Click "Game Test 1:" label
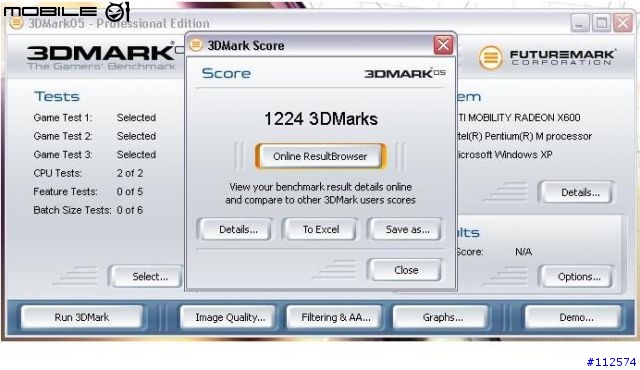 [x=63, y=117]
